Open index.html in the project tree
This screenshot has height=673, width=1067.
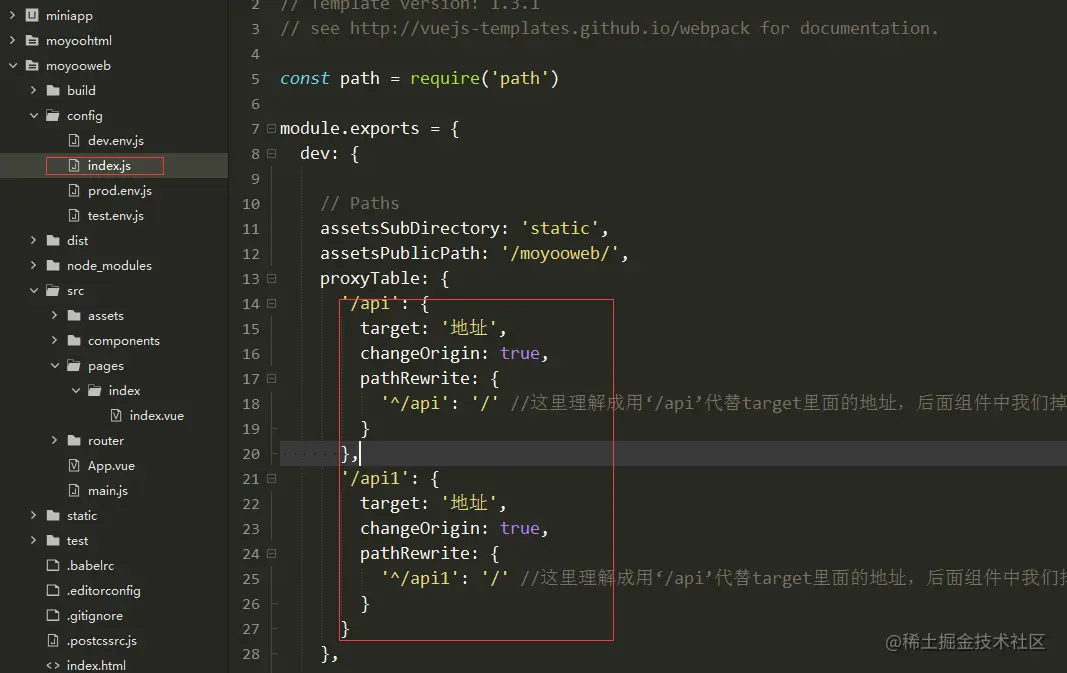click(96, 666)
